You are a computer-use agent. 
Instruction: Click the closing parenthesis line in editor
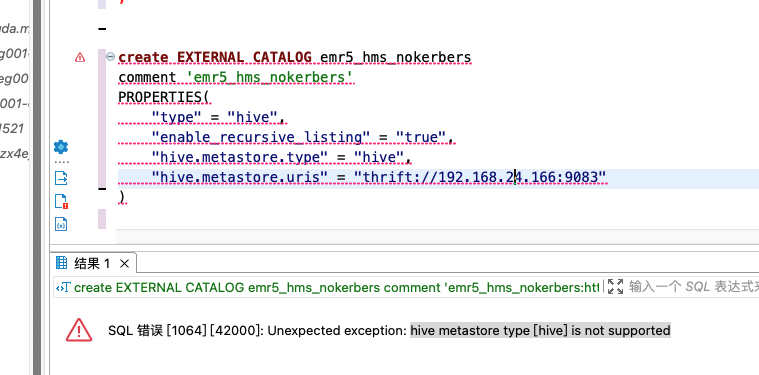pyautogui.click(x=121, y=197)
